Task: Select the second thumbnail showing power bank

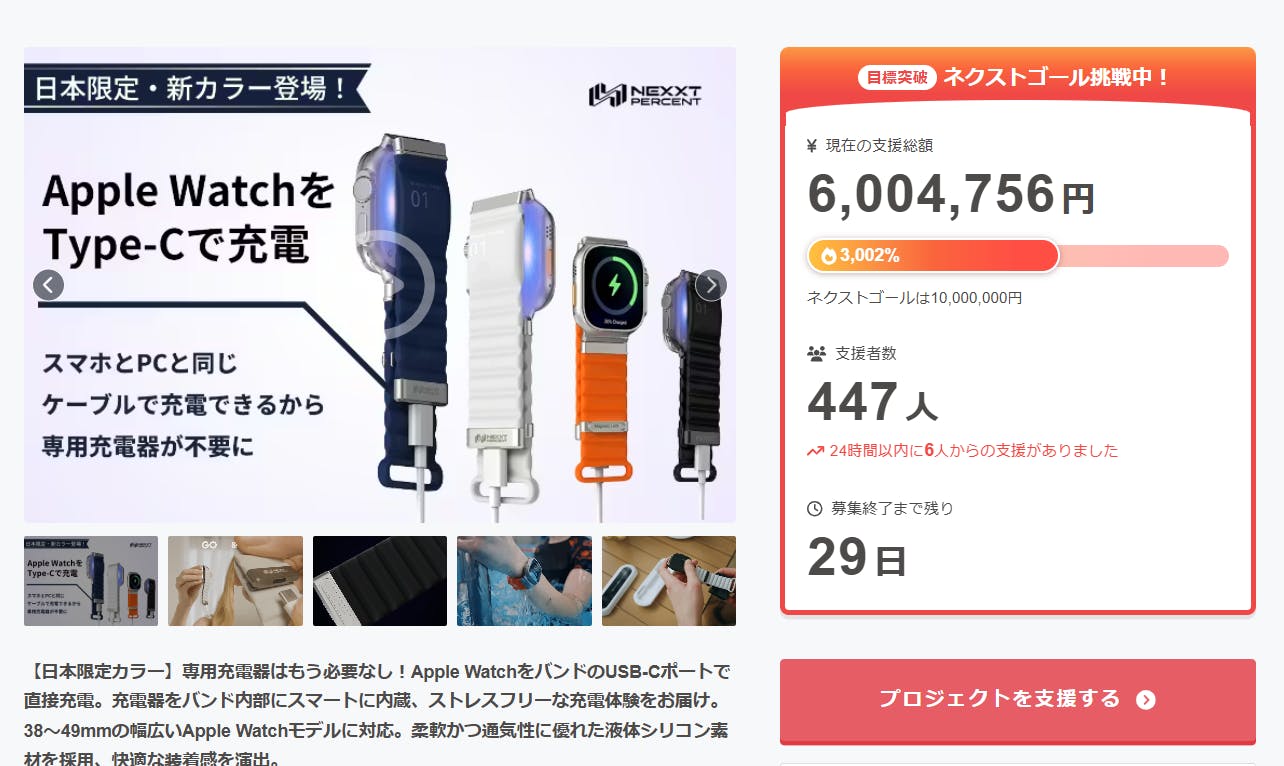Action: (x=235, y=581)
